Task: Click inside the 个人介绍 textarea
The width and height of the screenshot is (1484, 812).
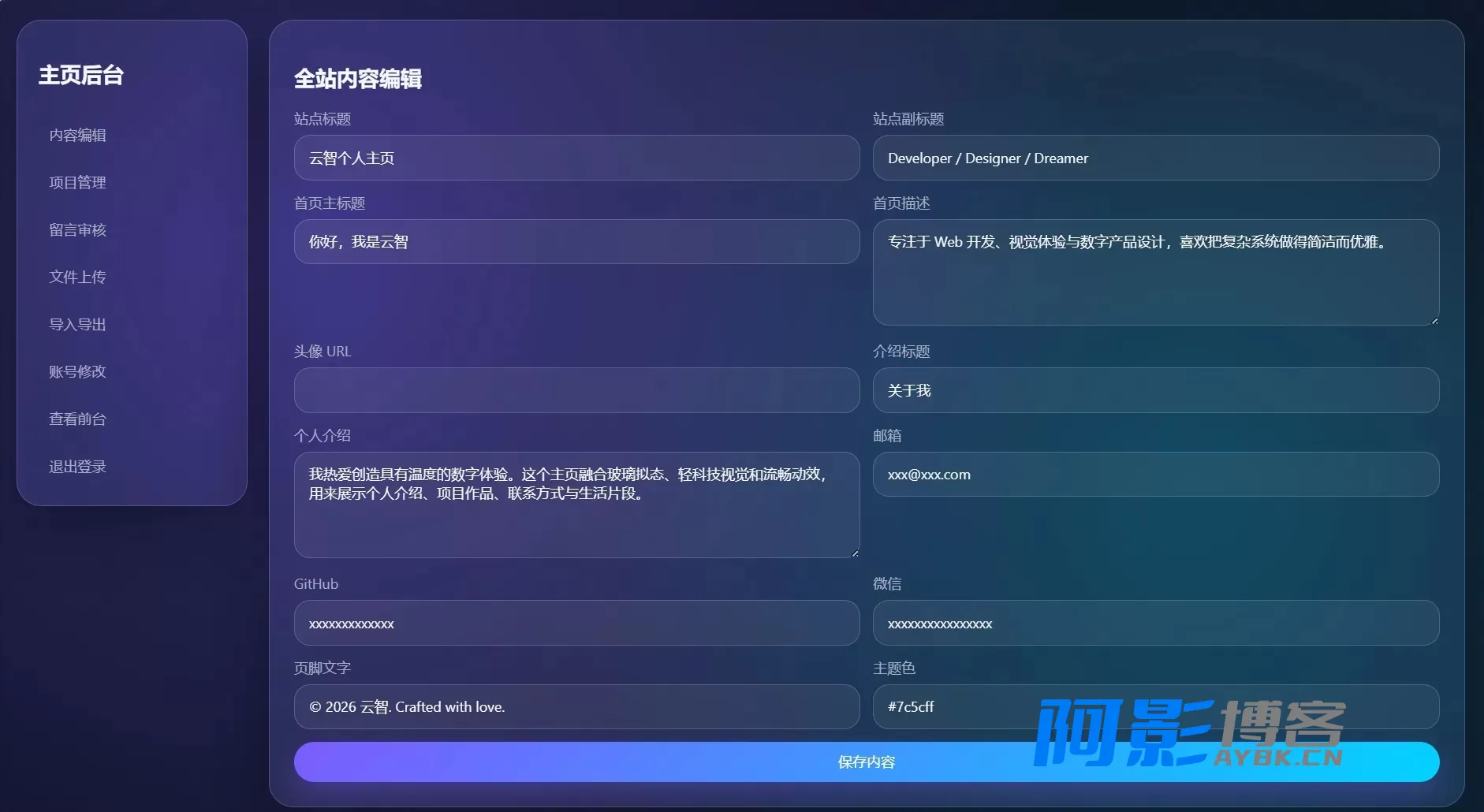Action: (576, 505)
